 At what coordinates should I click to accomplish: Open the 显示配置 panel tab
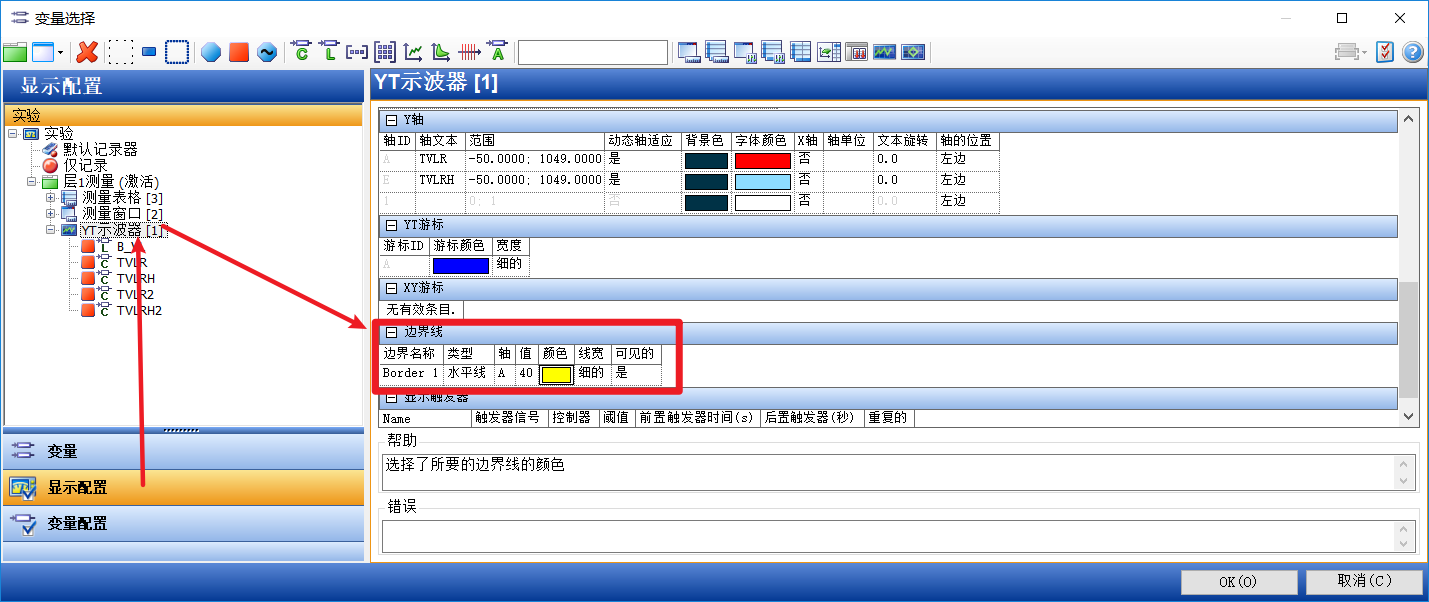point(183,488)
